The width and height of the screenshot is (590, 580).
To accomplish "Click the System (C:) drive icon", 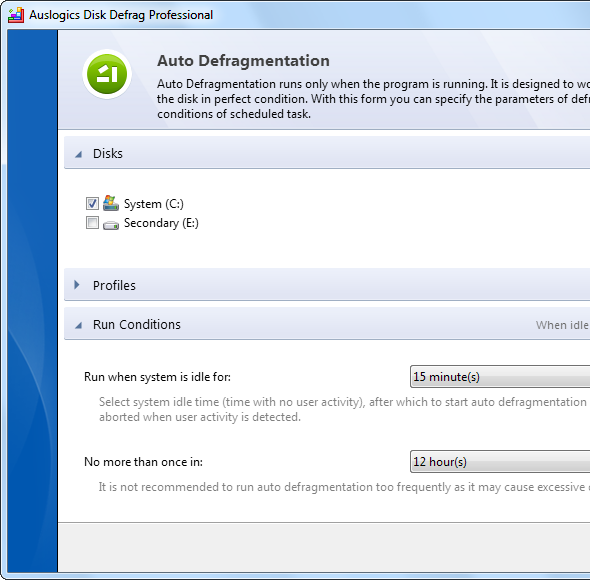I will pyautogui.click(x=111, y=203).
